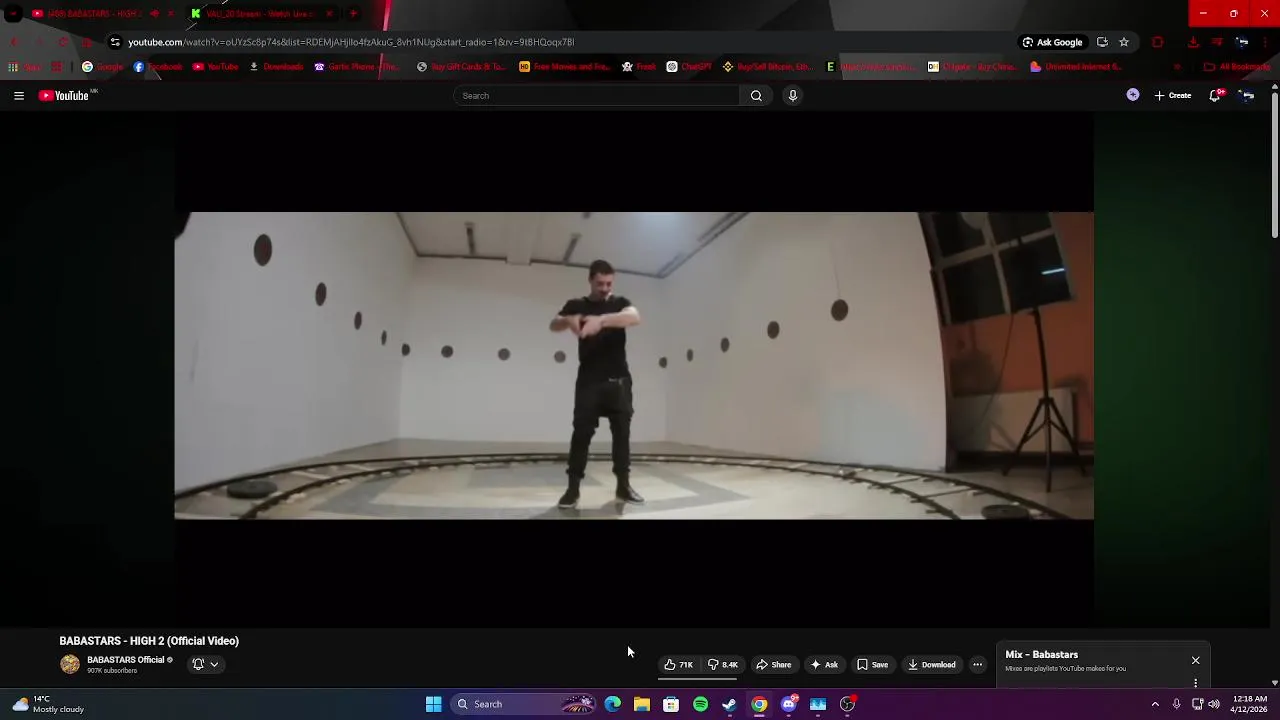Open Microsoft Store from the taskbar
1280x720 pixels.
(x=671, y=704)
